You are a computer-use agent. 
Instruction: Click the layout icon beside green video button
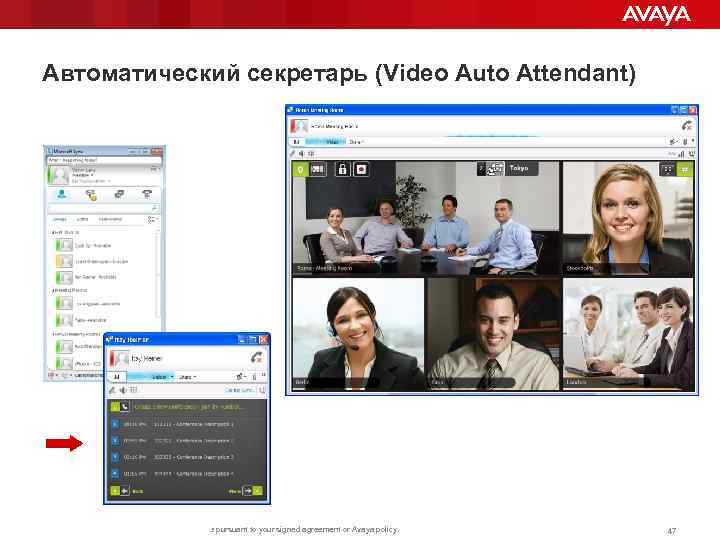point(318,169)
